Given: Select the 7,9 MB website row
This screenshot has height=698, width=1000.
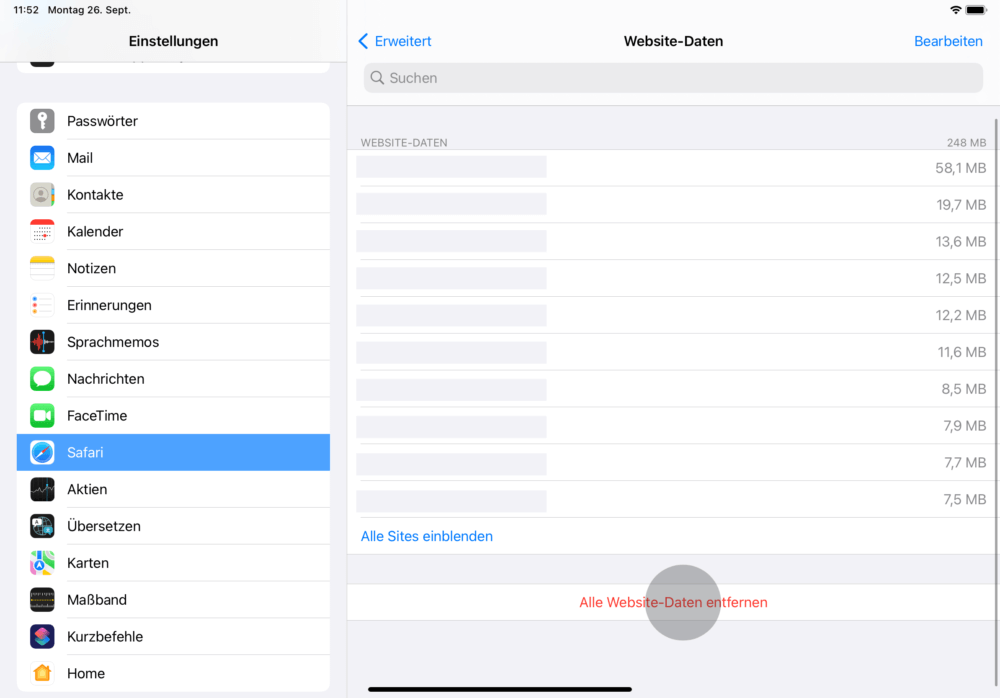Looking at the screenshot, I should coord(673,426).
